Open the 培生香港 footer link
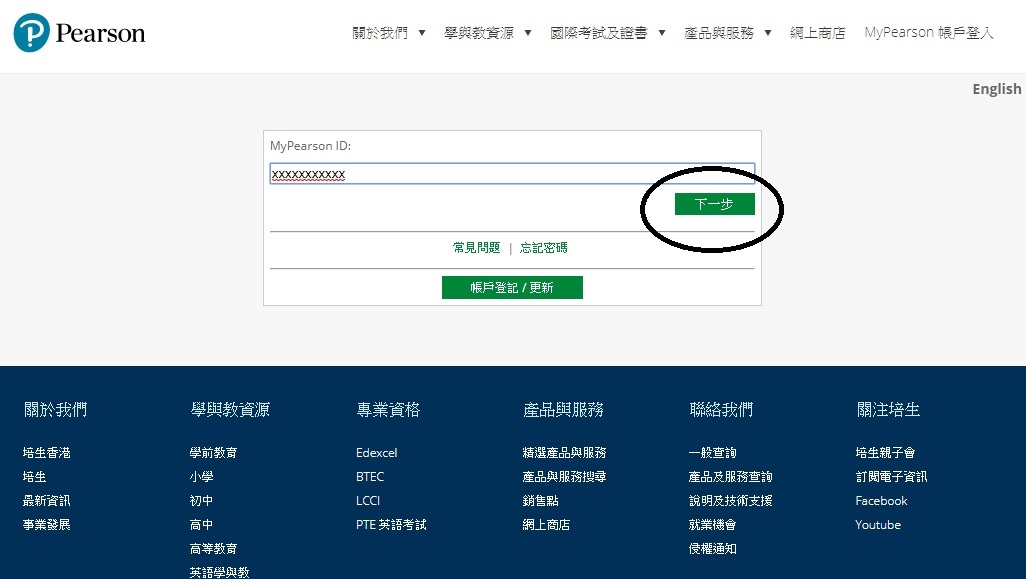1026x579 pixels. point(46,453)
